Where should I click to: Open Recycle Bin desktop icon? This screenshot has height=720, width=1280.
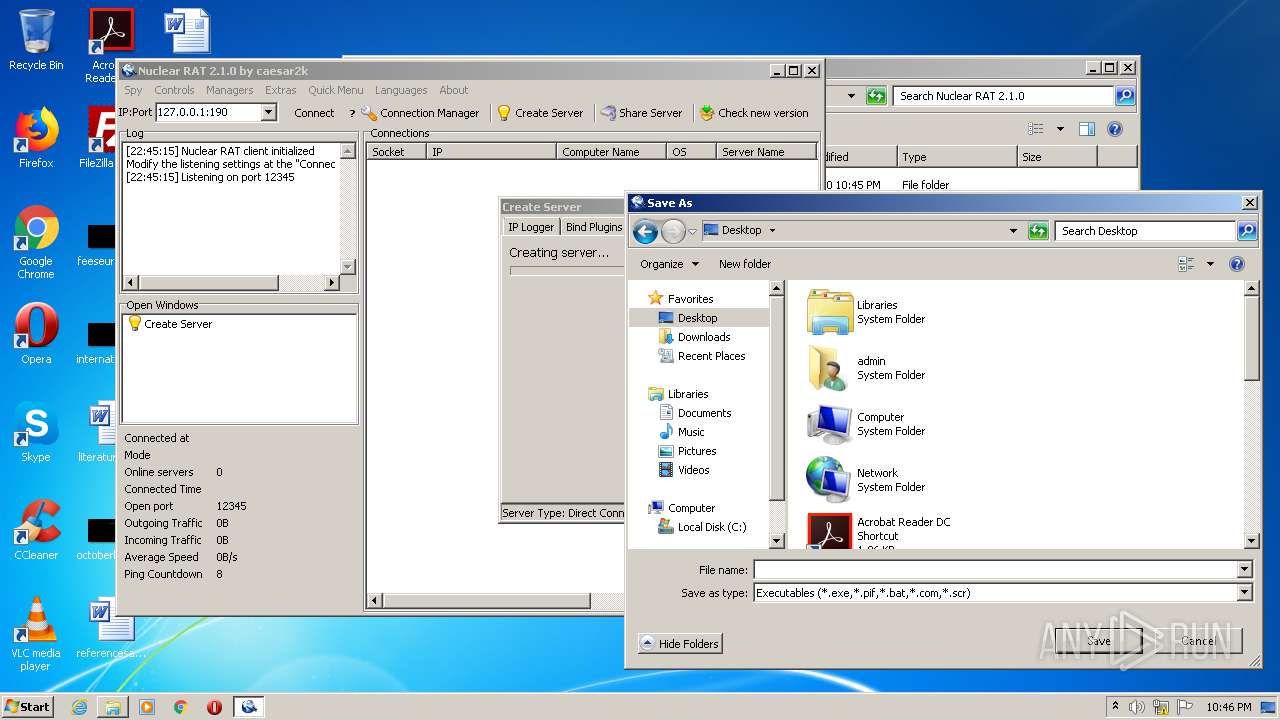tap(36, 40)
